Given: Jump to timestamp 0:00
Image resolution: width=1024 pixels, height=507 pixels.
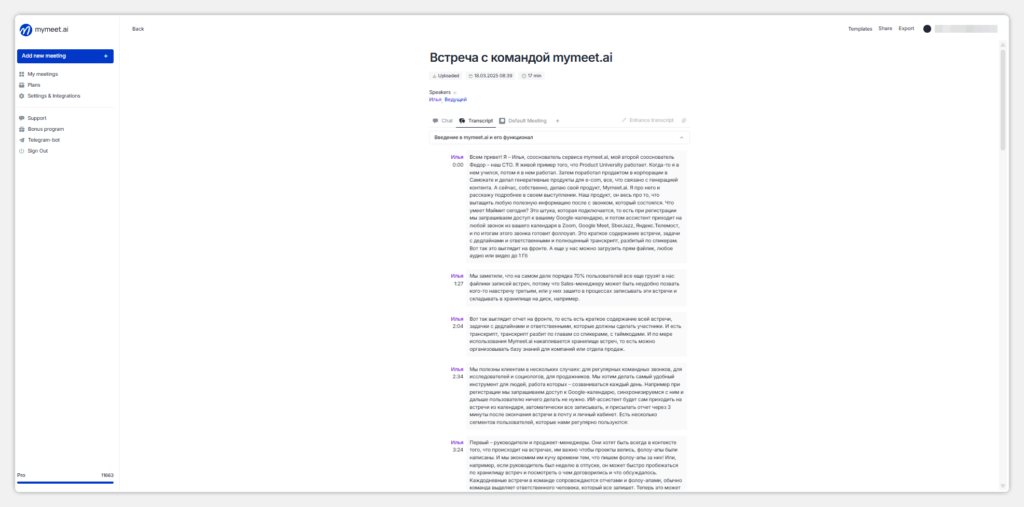Looking at the screenshot, I should (458, 165).
